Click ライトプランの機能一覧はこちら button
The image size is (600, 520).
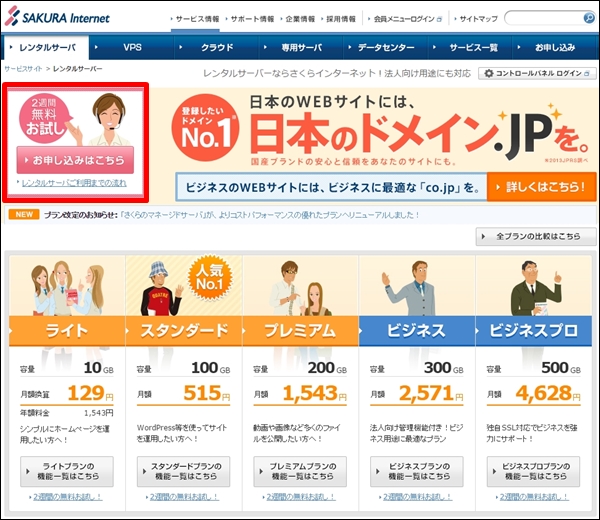click(67, 471)
